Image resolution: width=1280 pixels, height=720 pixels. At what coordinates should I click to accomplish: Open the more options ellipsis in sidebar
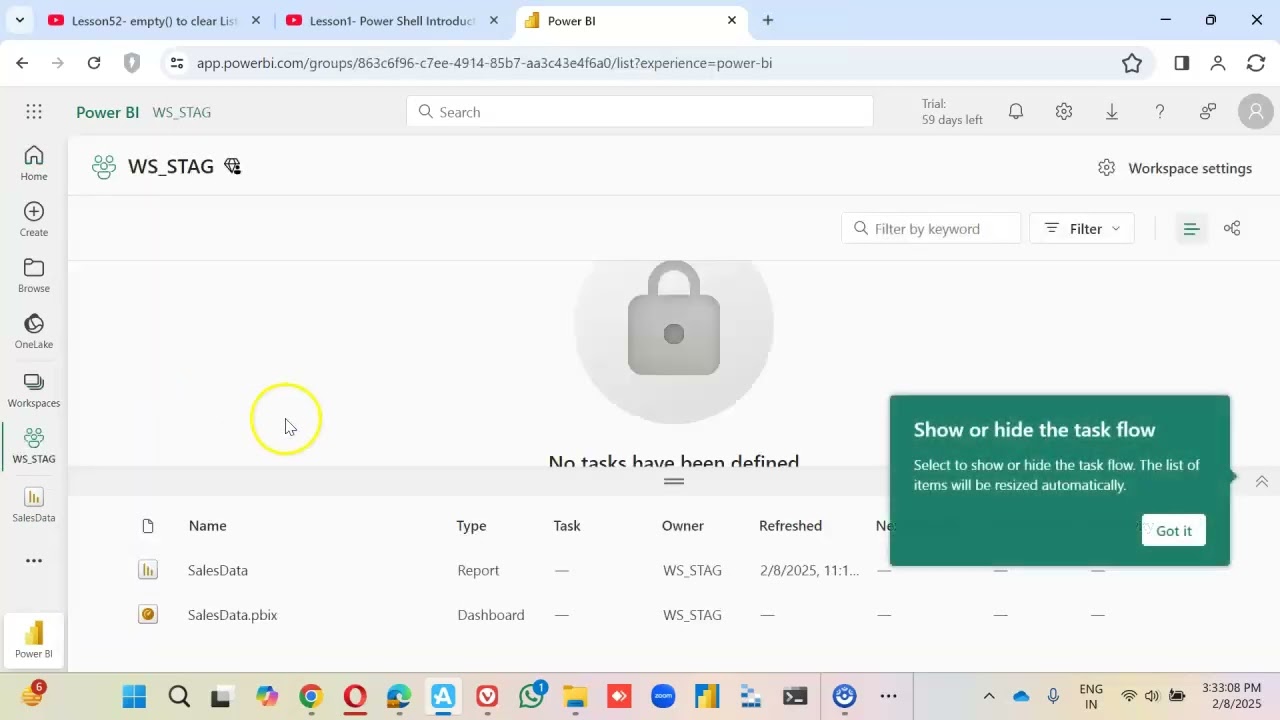pyautogui.click(x=34, y=560)
